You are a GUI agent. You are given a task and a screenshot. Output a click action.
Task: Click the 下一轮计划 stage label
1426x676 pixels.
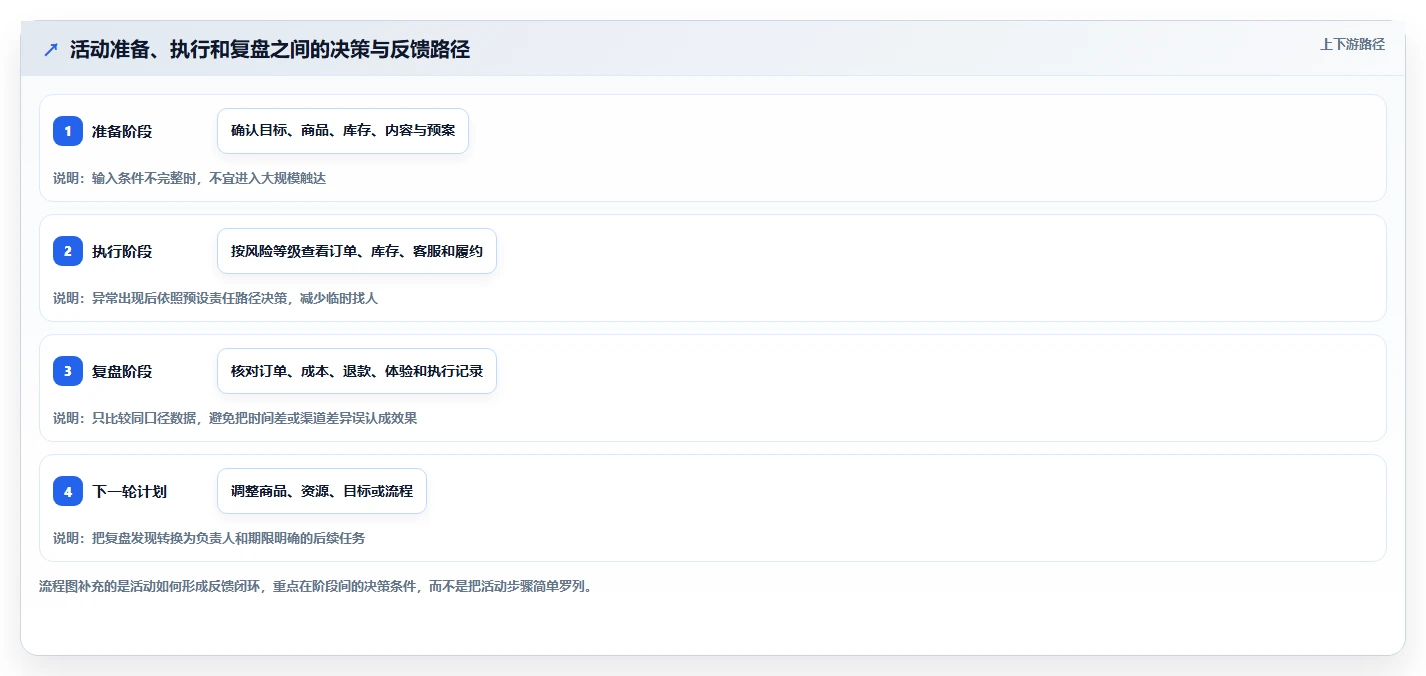click(x=129, y=491)
